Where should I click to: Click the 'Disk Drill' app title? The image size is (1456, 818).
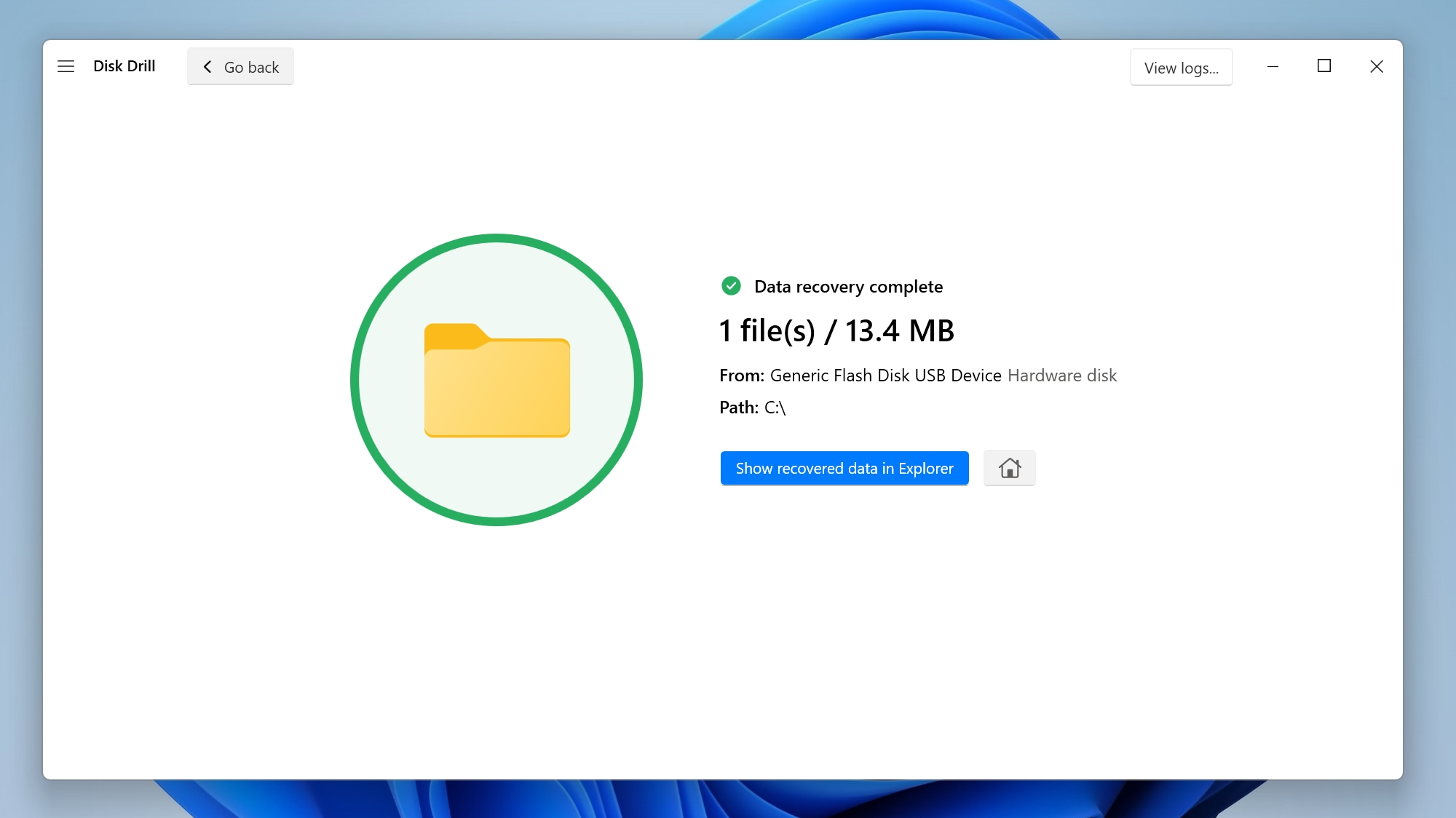click(124, 66)
